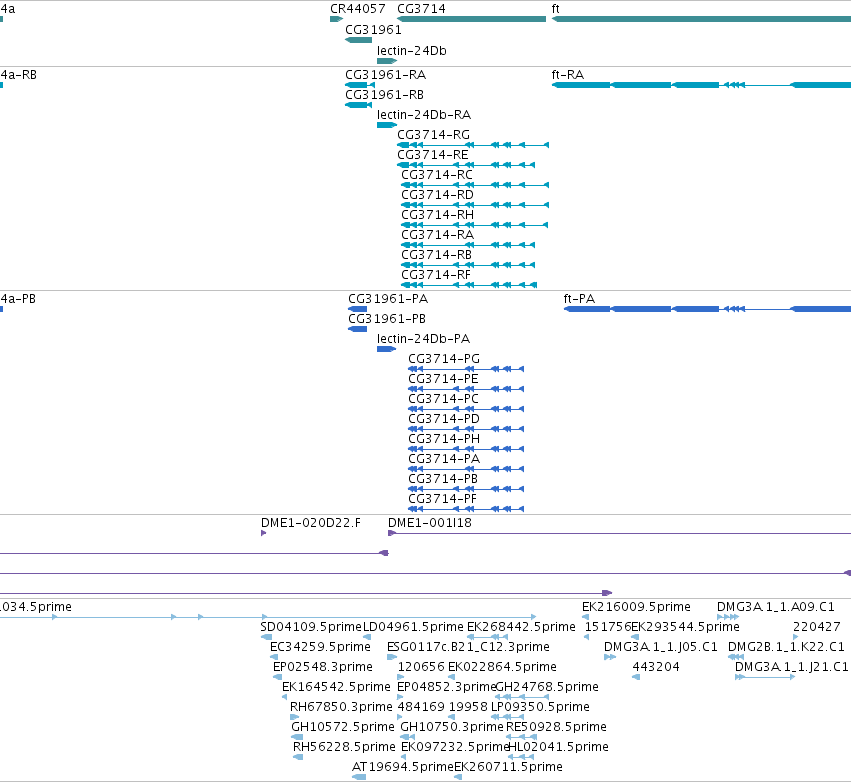The image size is (851, 782).
Task: Select EST DMG3A.1_1.J05.C1
Action: click(x=610, y=657)
